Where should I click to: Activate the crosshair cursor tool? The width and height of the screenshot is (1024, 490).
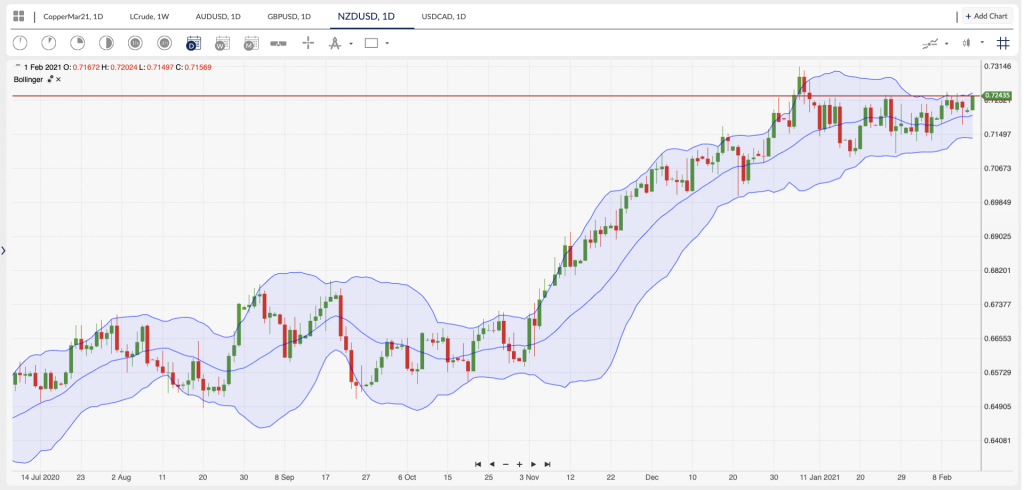pyautogui.click(x=308, y=43)
